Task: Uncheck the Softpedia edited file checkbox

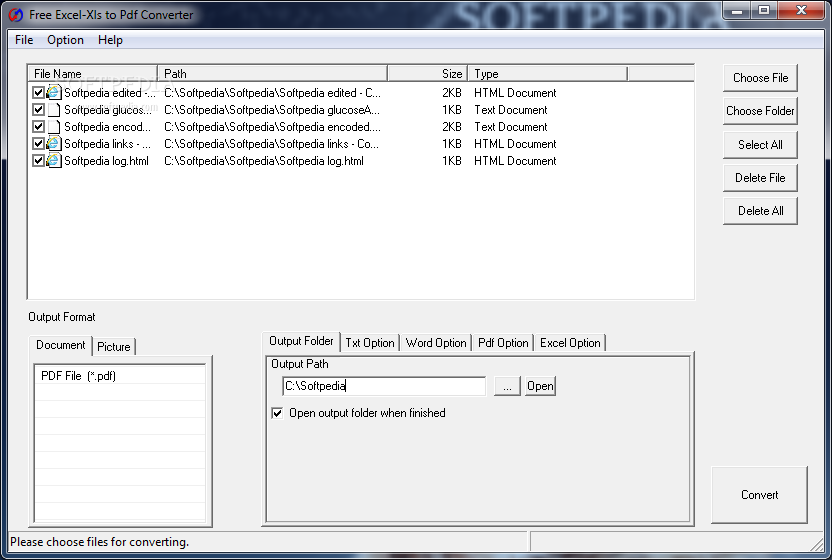Action: pos(38,93)
